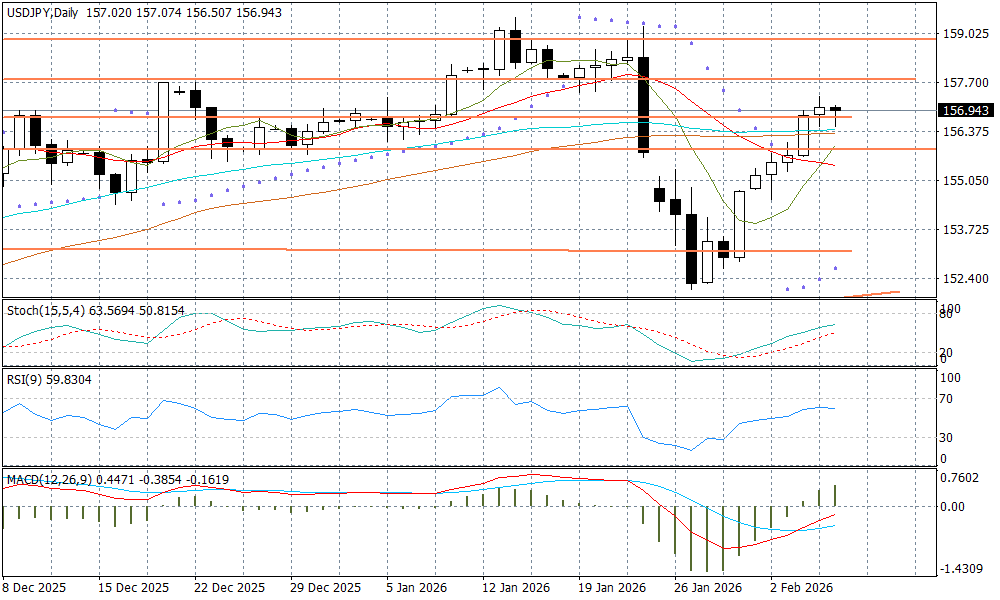Click the 152.400 price axis label
This screenshot has height=600, width=1000.
click(x=966, y=279)
